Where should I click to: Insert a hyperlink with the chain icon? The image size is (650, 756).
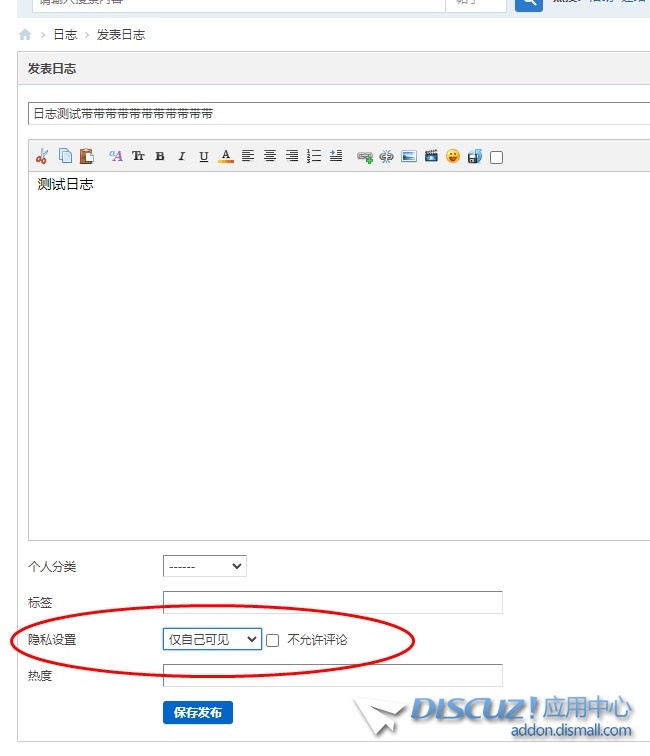pos(365,157)
